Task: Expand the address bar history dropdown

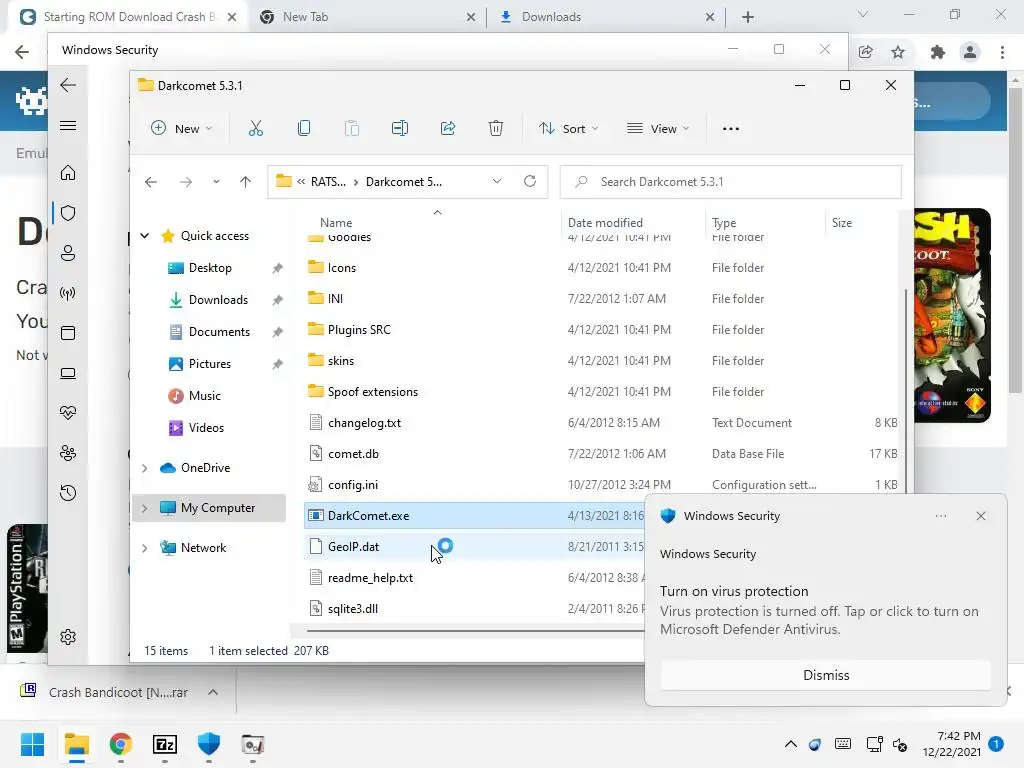Action: pyautogui.click(x=497, y=182)
